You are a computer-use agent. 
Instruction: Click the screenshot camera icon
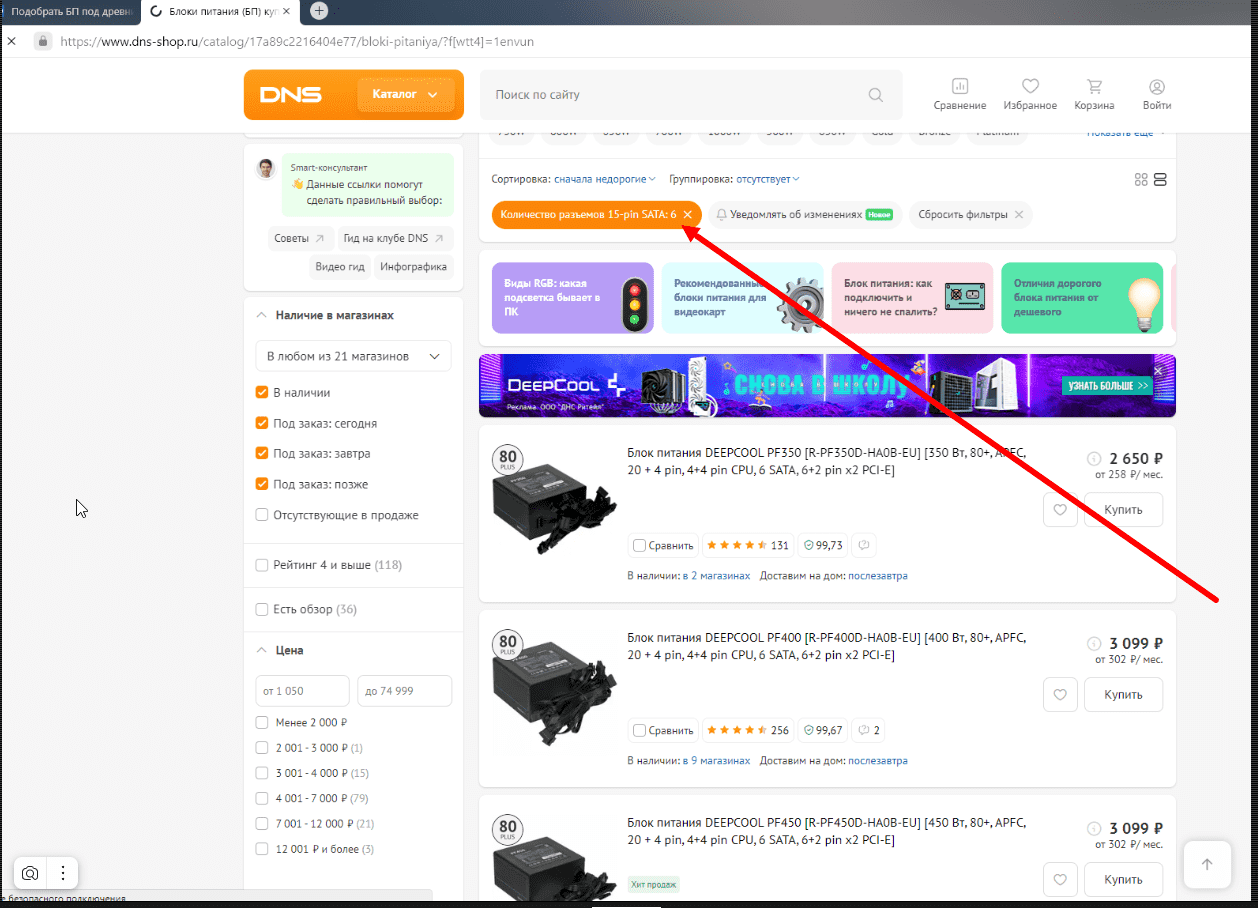[x=30, y=873]
